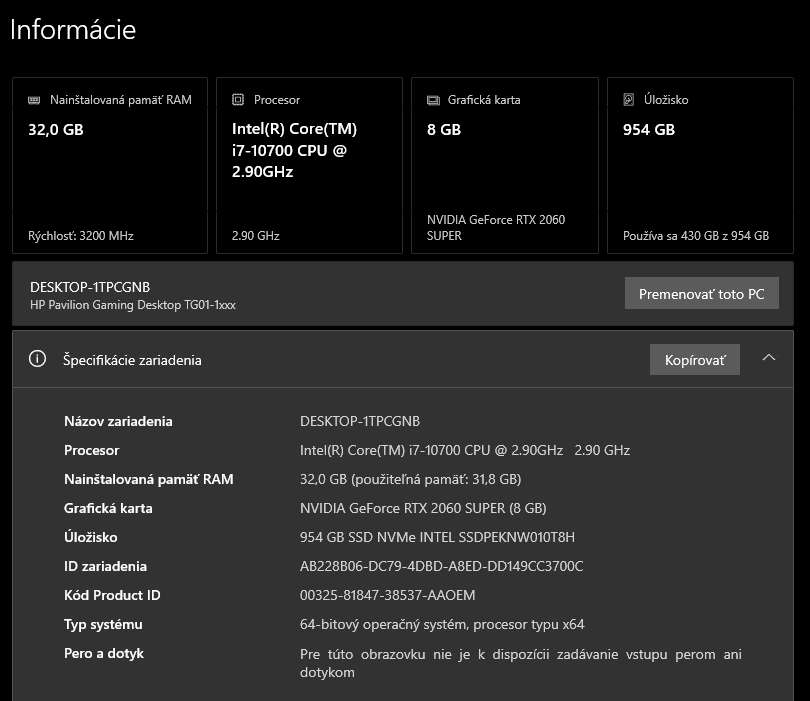Collapse the Špecifikácie zariadenia section
Image resolution: width=810 pixels, height=701 pixels.
click(x=769, y=358)
